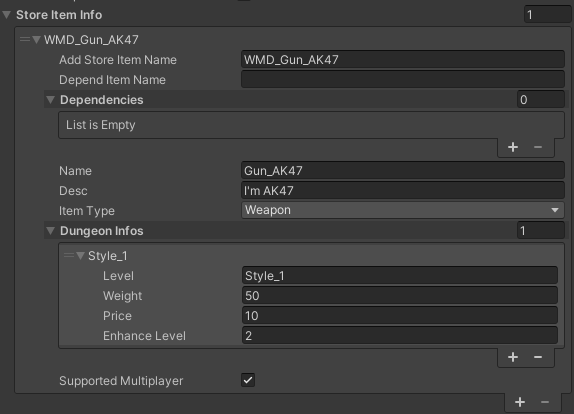Collapse the Store Item Info section
The width and height of the screenshot is (574, 414).
[6, 15]
